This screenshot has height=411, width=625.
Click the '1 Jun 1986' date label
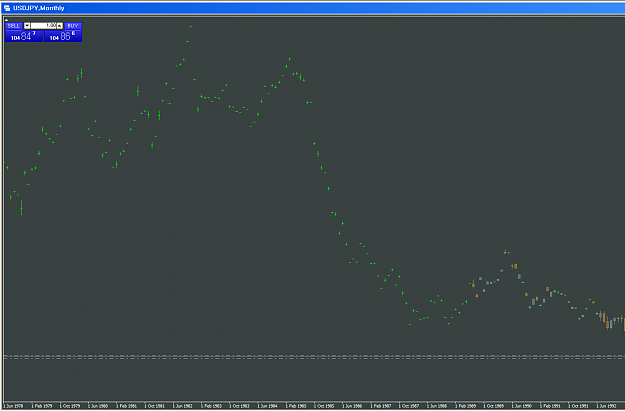pyautogui.click(x=352, y=406)
